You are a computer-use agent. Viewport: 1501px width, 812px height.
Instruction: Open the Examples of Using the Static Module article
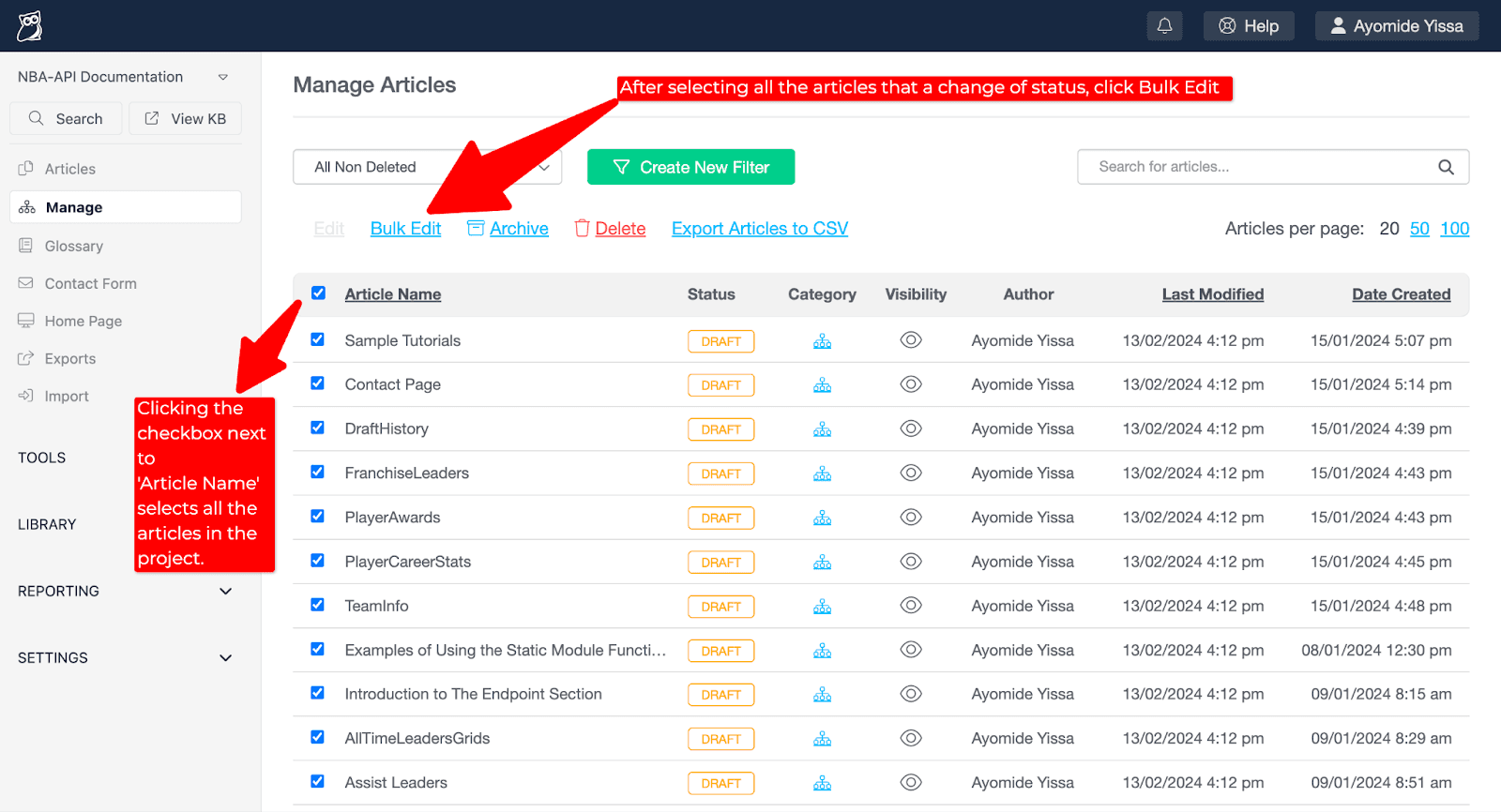coord(506,650)
